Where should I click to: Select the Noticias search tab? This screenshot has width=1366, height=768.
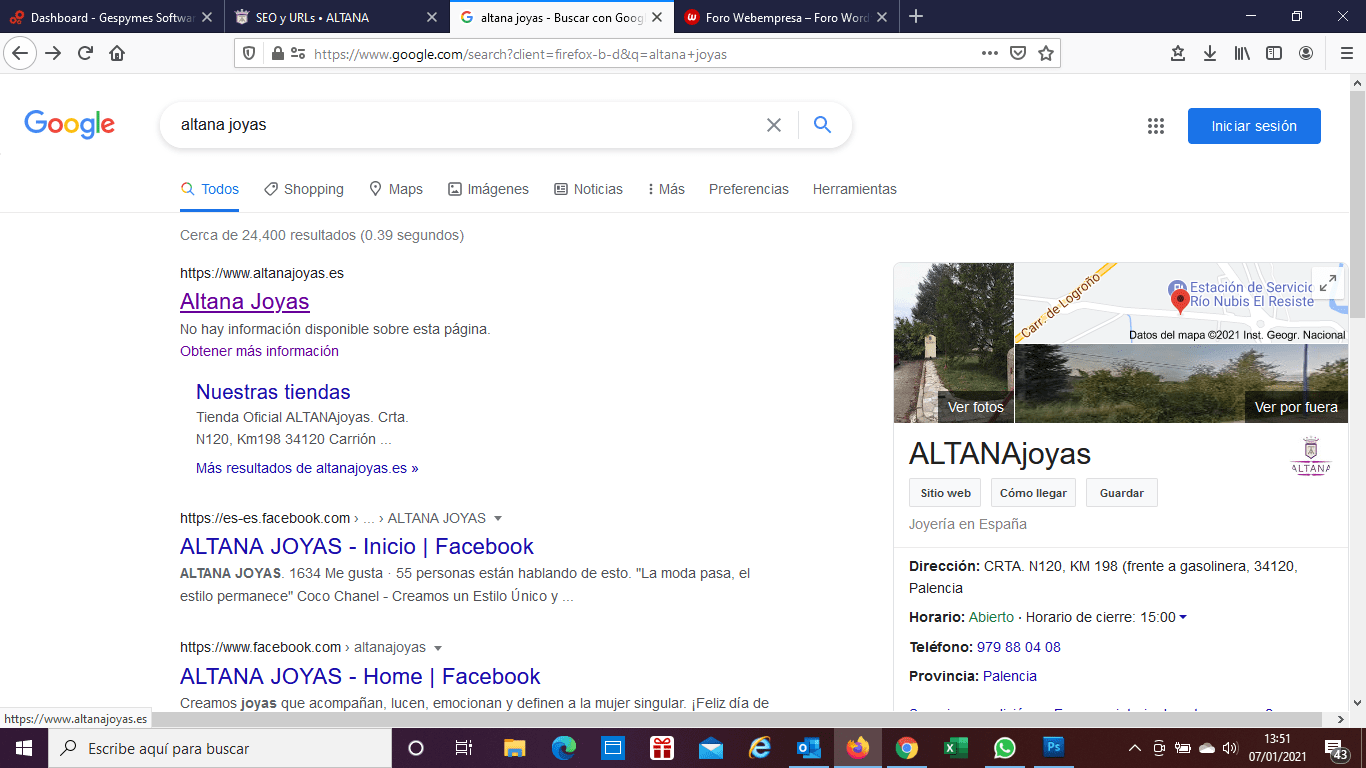click(588, 189)
